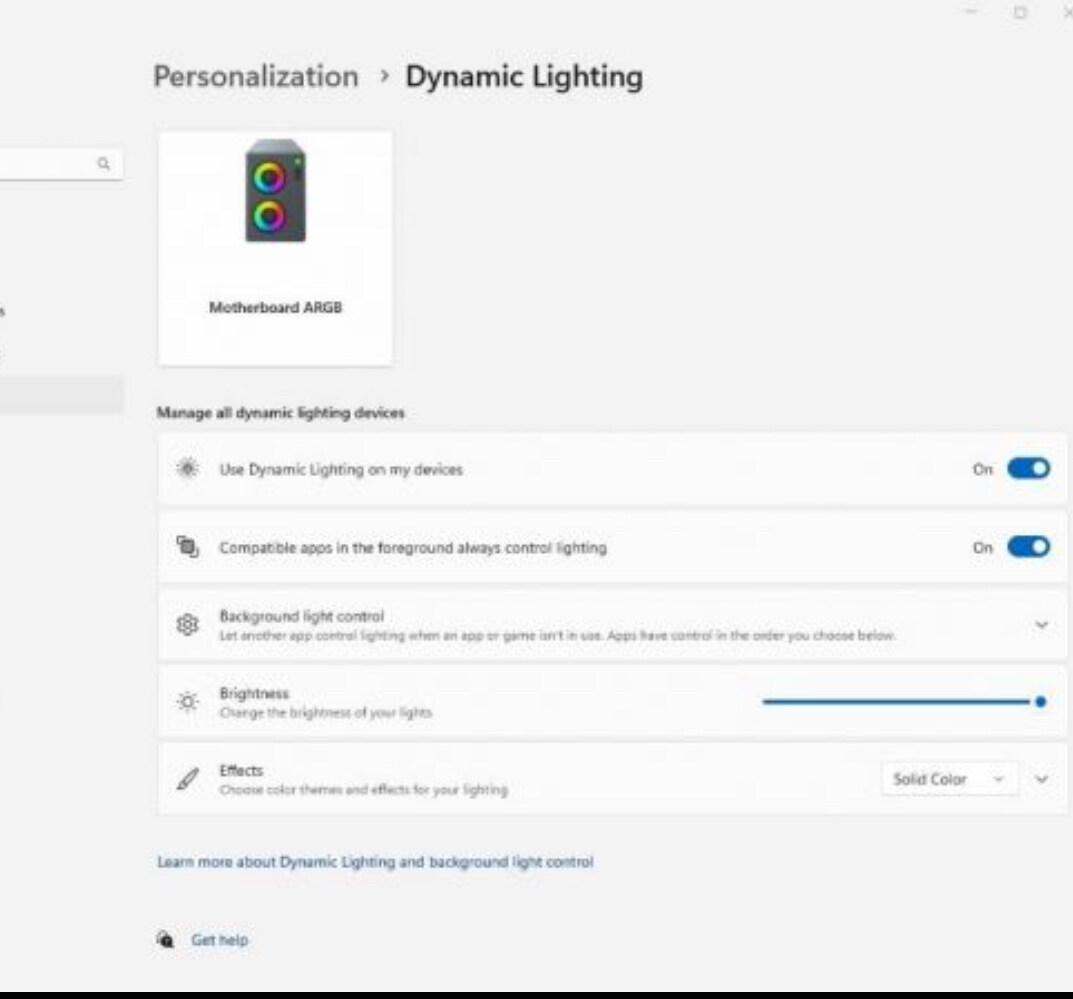The image size is (1073, 999).
Task: Click the Dynamic Lighting sun icon
Action: pyautogui.click(x=188, y=466)
